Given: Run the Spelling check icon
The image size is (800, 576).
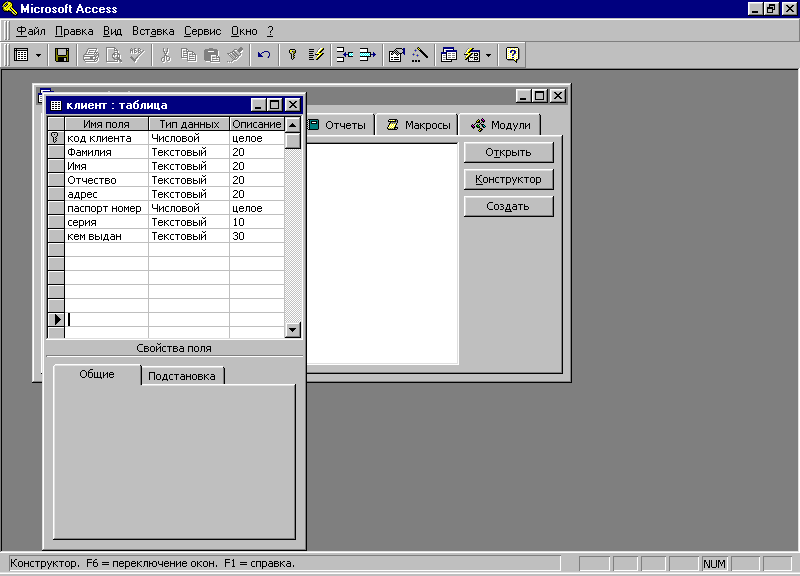Looking at the screenshot, I should pos(137,55).
